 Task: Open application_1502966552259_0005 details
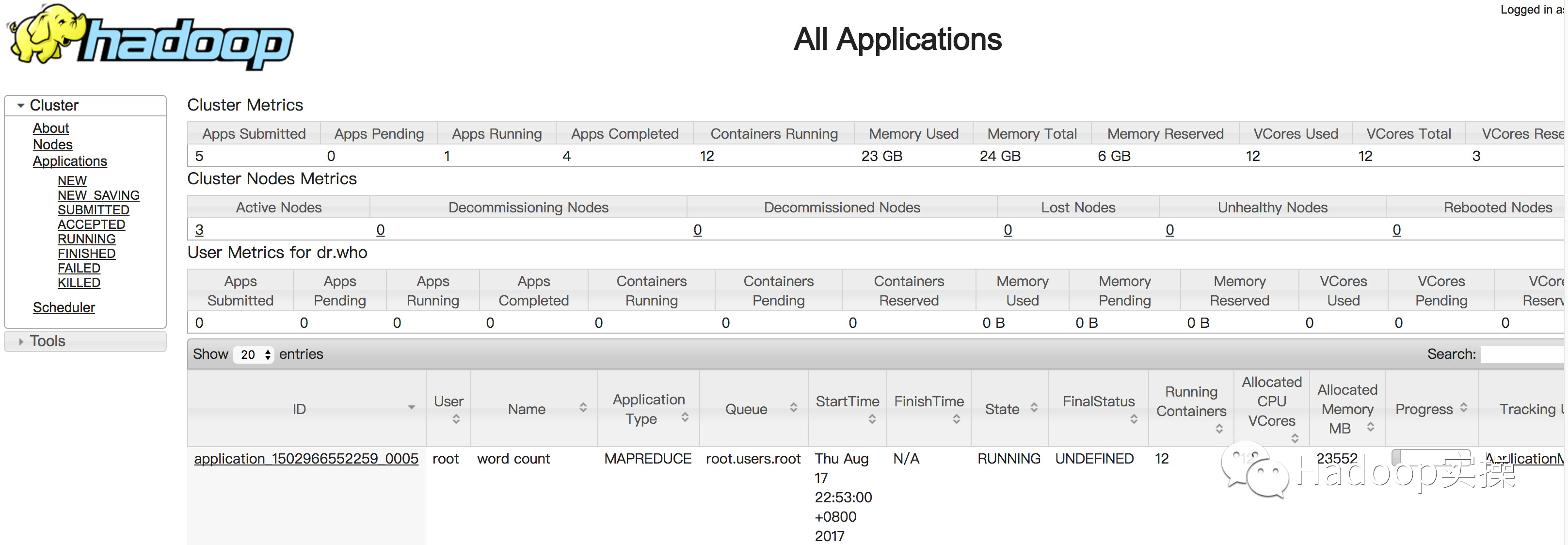306,459
